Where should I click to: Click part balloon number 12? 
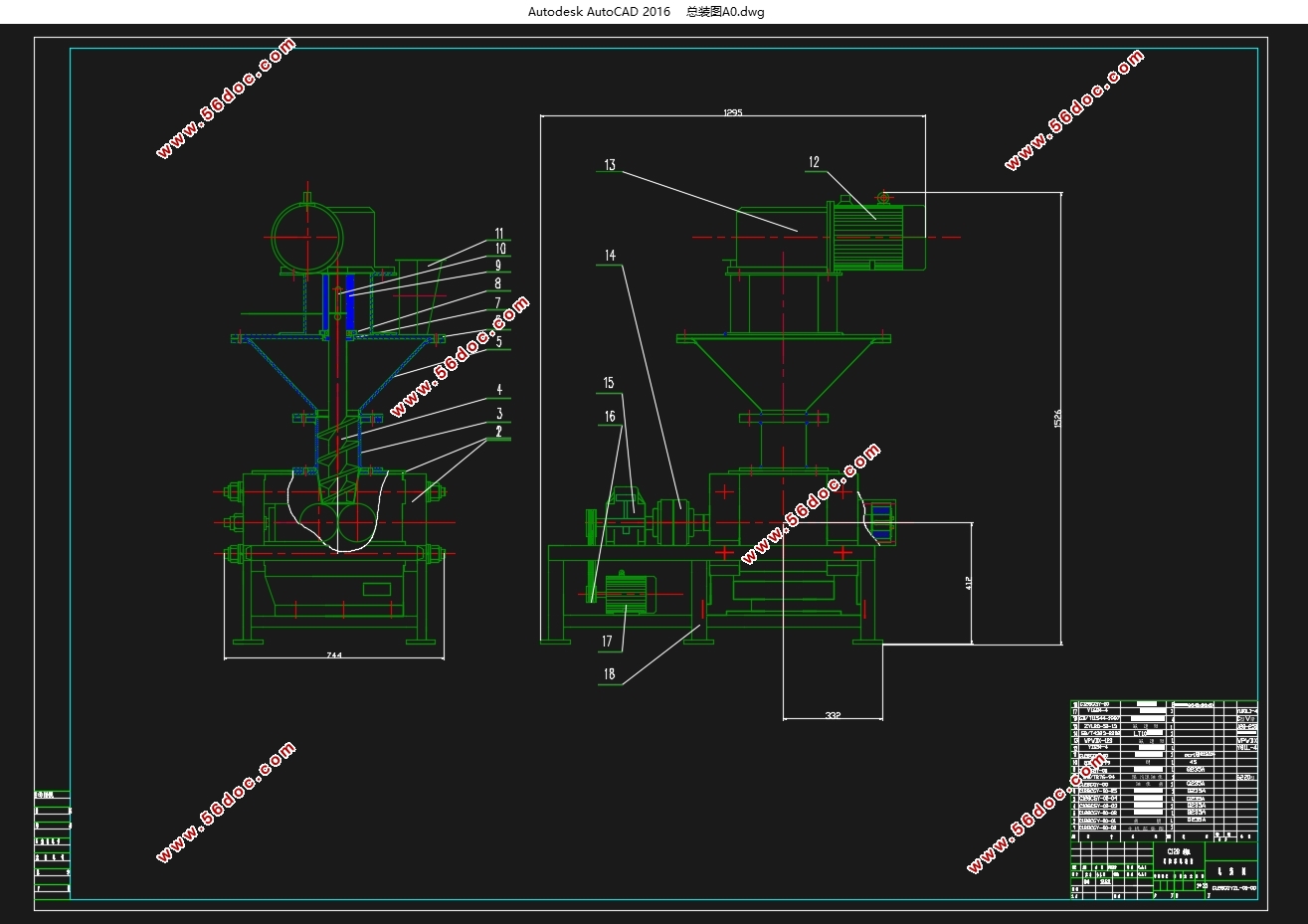[814, 162]
